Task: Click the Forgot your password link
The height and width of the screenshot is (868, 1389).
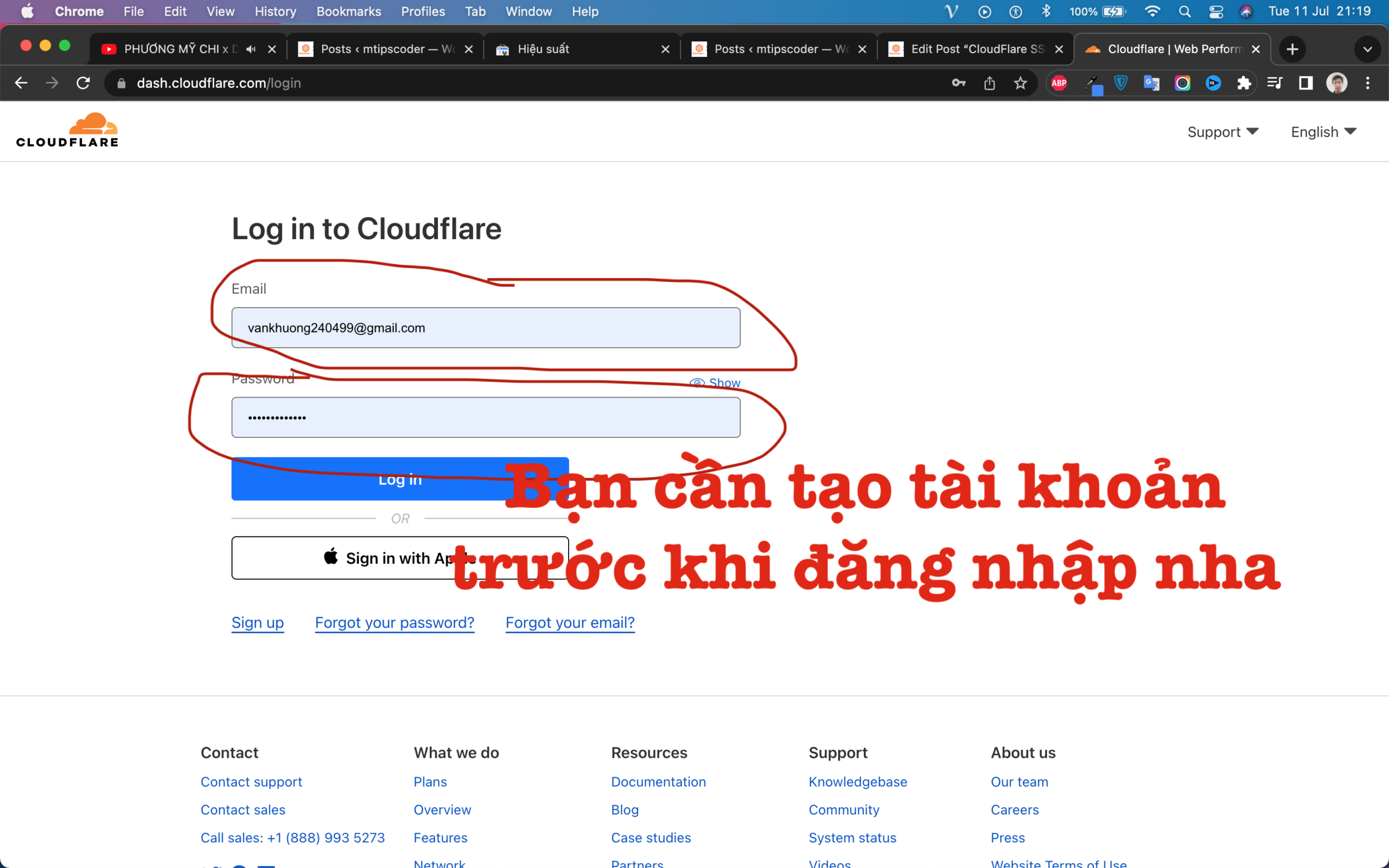Action: click(394, 622)
